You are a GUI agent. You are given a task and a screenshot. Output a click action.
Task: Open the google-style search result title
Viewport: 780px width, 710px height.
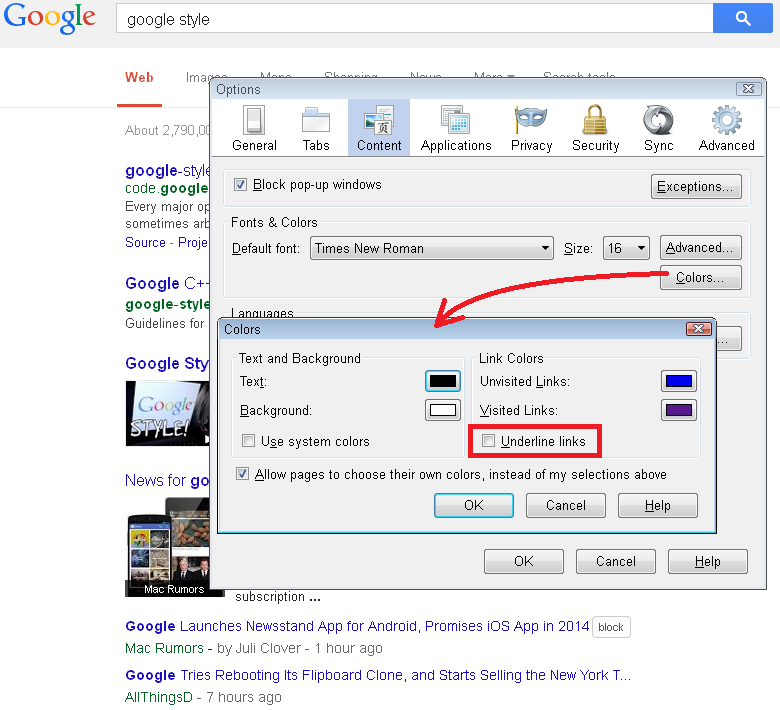pos(167,171)
